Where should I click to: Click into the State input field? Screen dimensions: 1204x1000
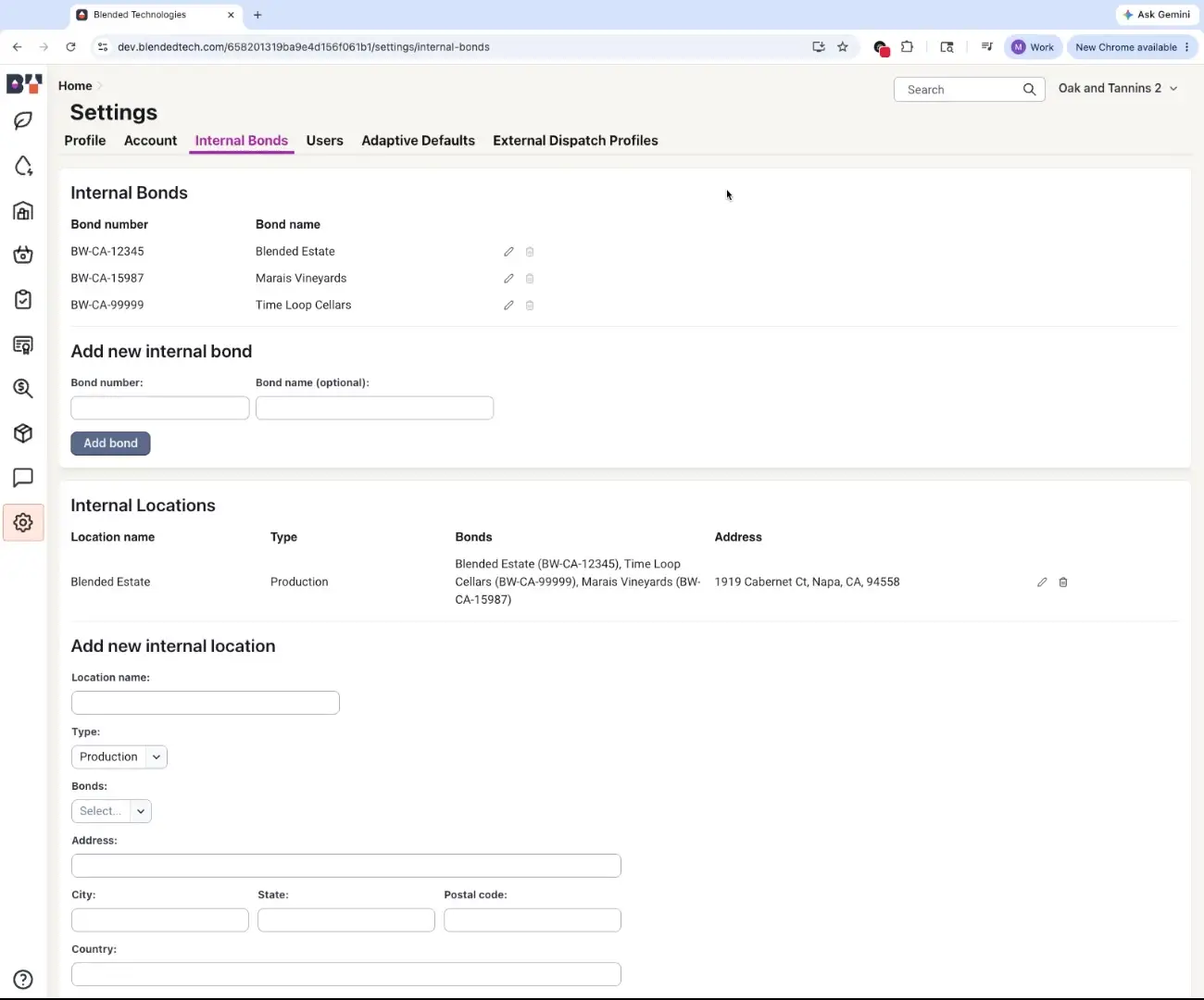(346, 920)
